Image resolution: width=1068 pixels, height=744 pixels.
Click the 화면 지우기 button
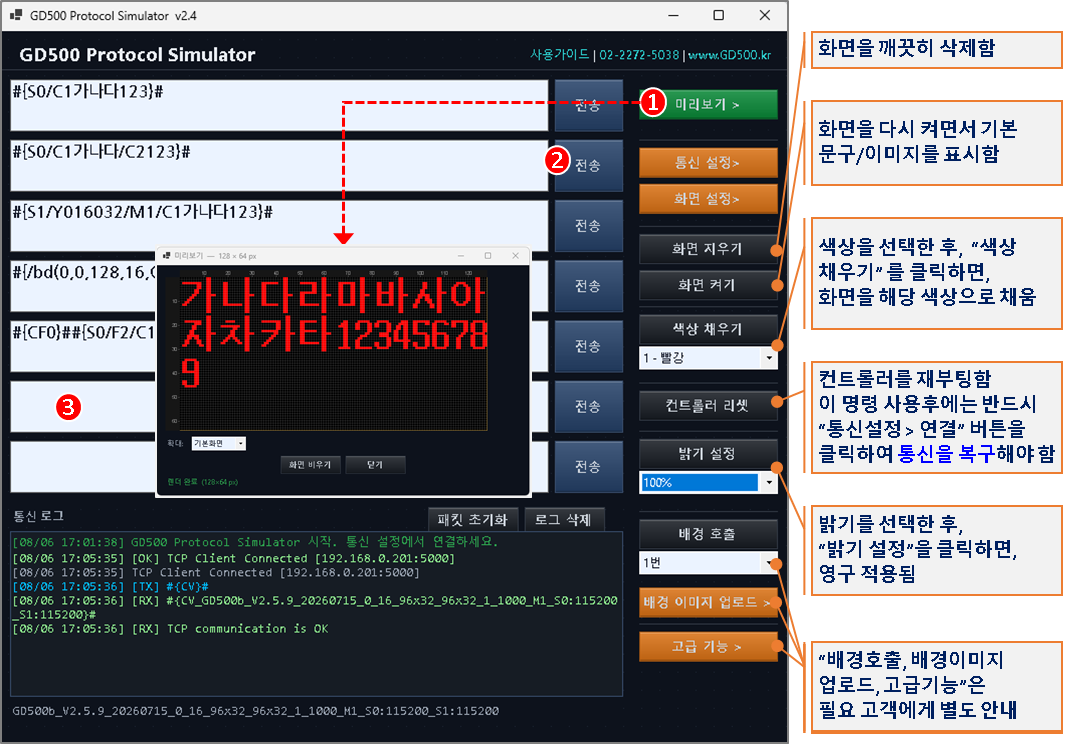coord(708,249)
